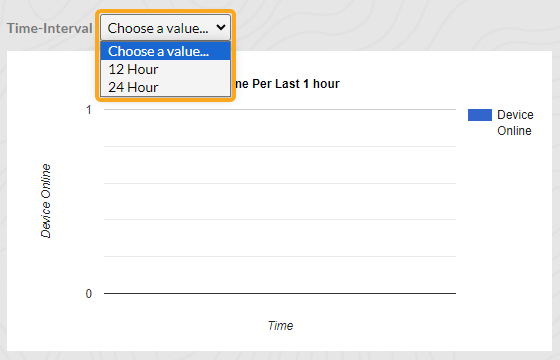Click the Time-Interval label text

pos(50,28)
